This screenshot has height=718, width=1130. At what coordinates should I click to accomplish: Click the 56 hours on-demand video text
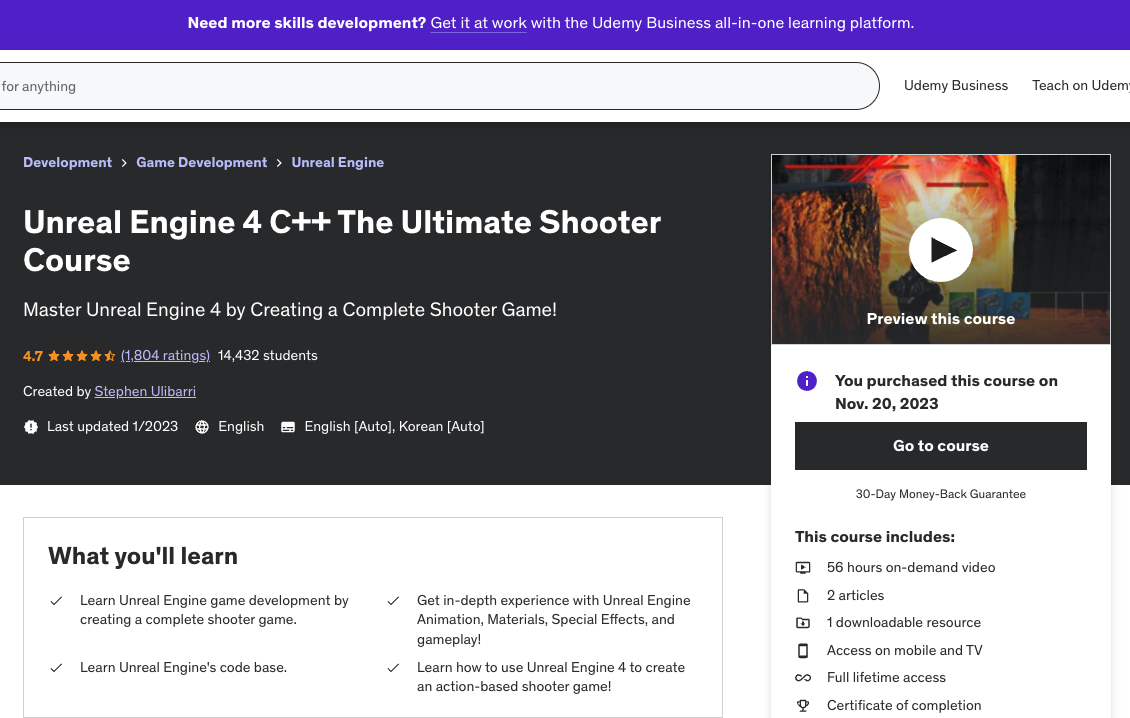[911, 567]
